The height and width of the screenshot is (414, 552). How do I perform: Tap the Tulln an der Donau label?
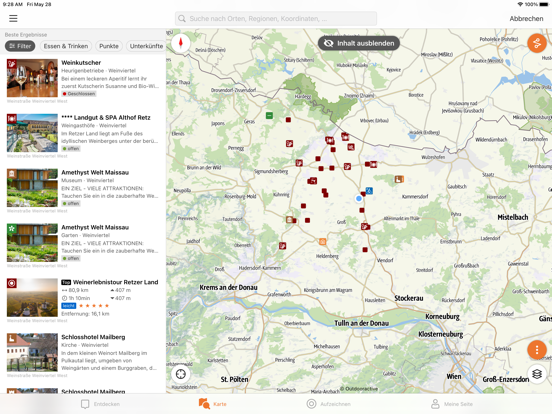362,323
